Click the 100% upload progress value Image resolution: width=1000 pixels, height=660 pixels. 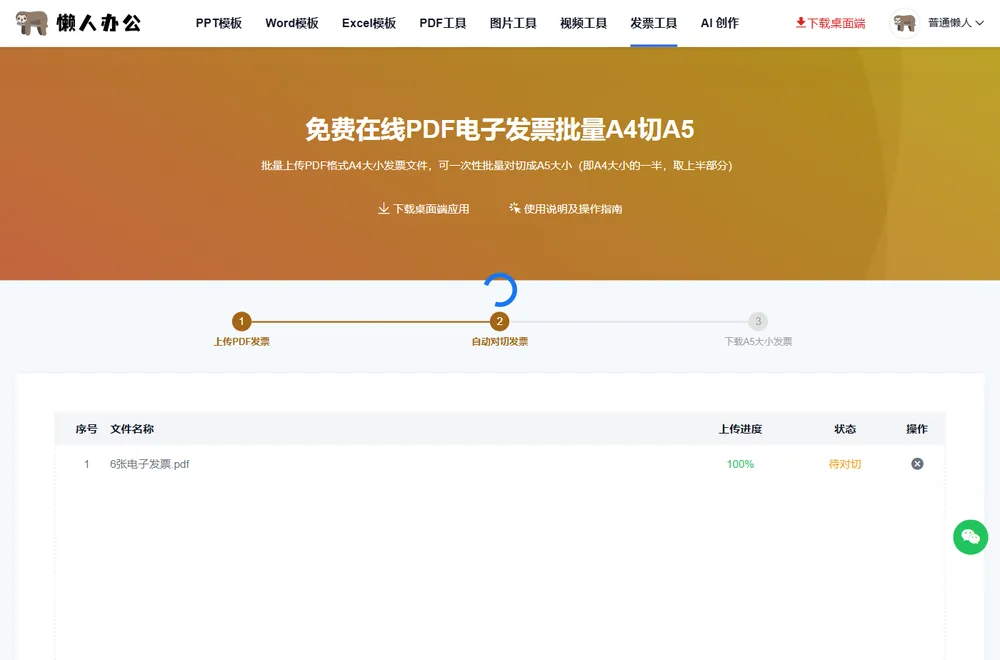point(740,464)
